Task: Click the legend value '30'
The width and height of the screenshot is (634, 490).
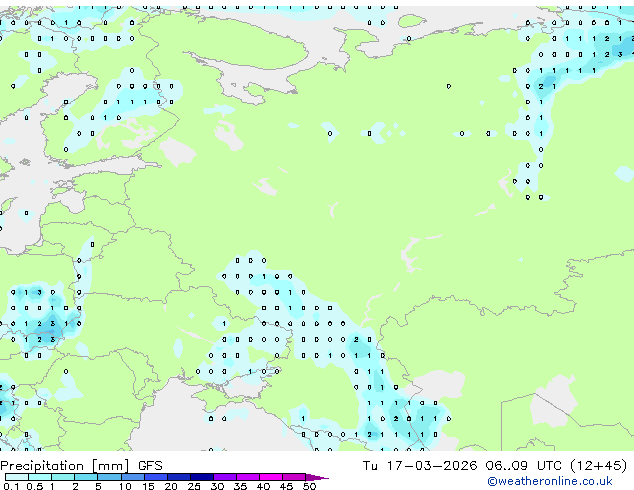Action: [217, 486]
